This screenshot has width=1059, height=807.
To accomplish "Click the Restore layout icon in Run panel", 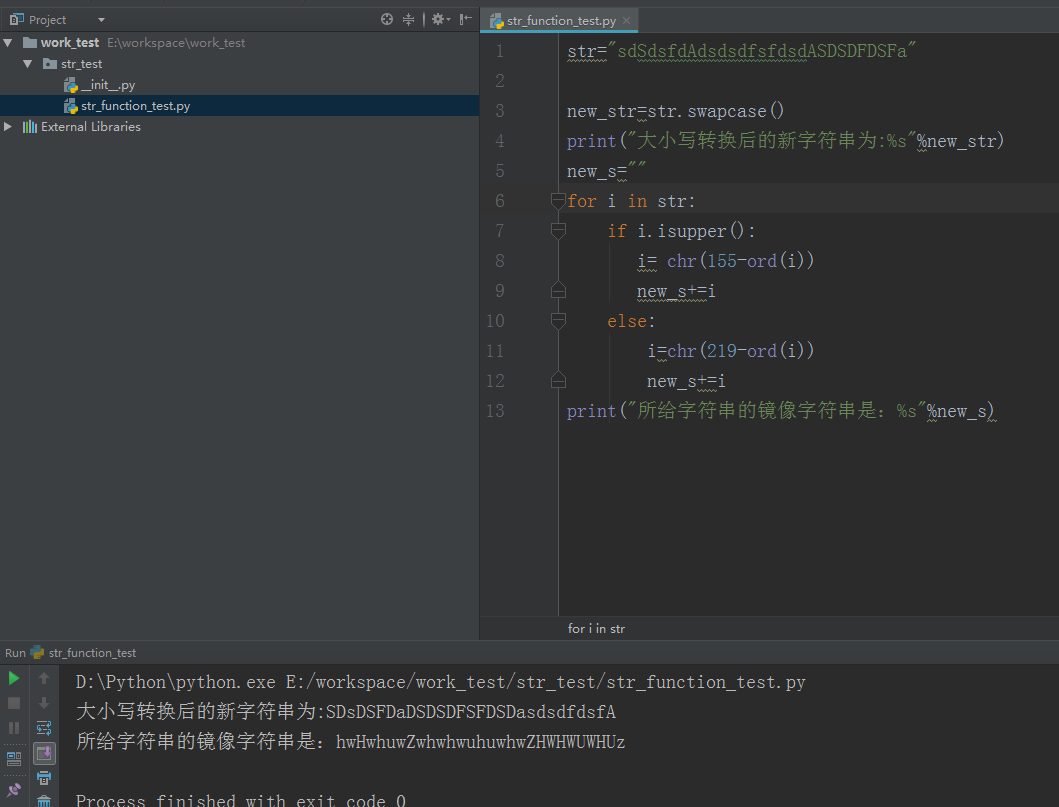I will [x=14, y=758].
